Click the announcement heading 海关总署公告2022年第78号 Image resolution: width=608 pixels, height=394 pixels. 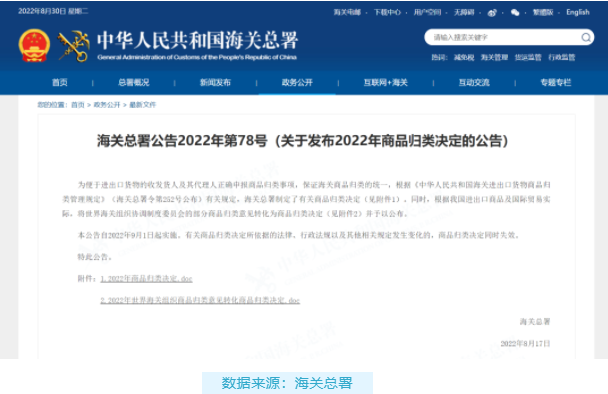pos(182,141)
